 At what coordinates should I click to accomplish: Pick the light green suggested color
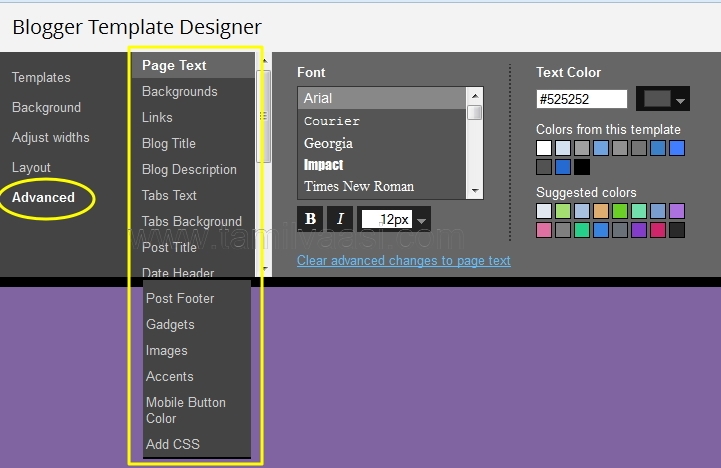(x=563, y=211)
